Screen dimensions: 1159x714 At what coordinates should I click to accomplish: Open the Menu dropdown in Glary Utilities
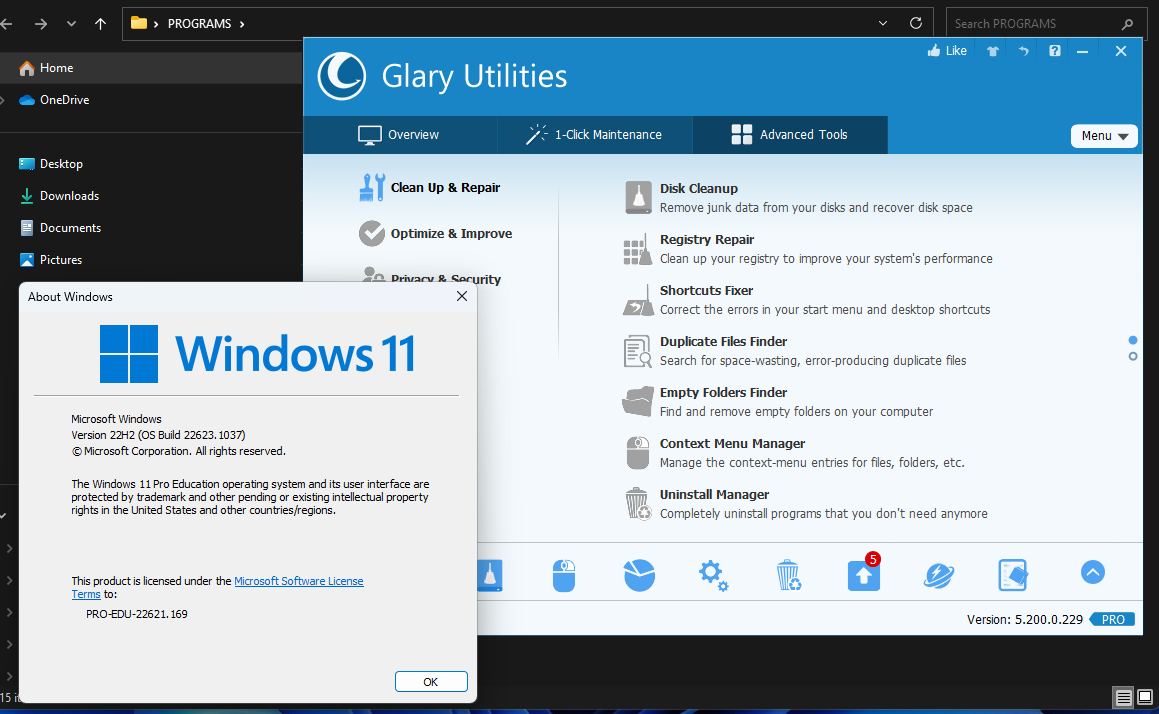pyautogui.click(x=1104, y=136)
